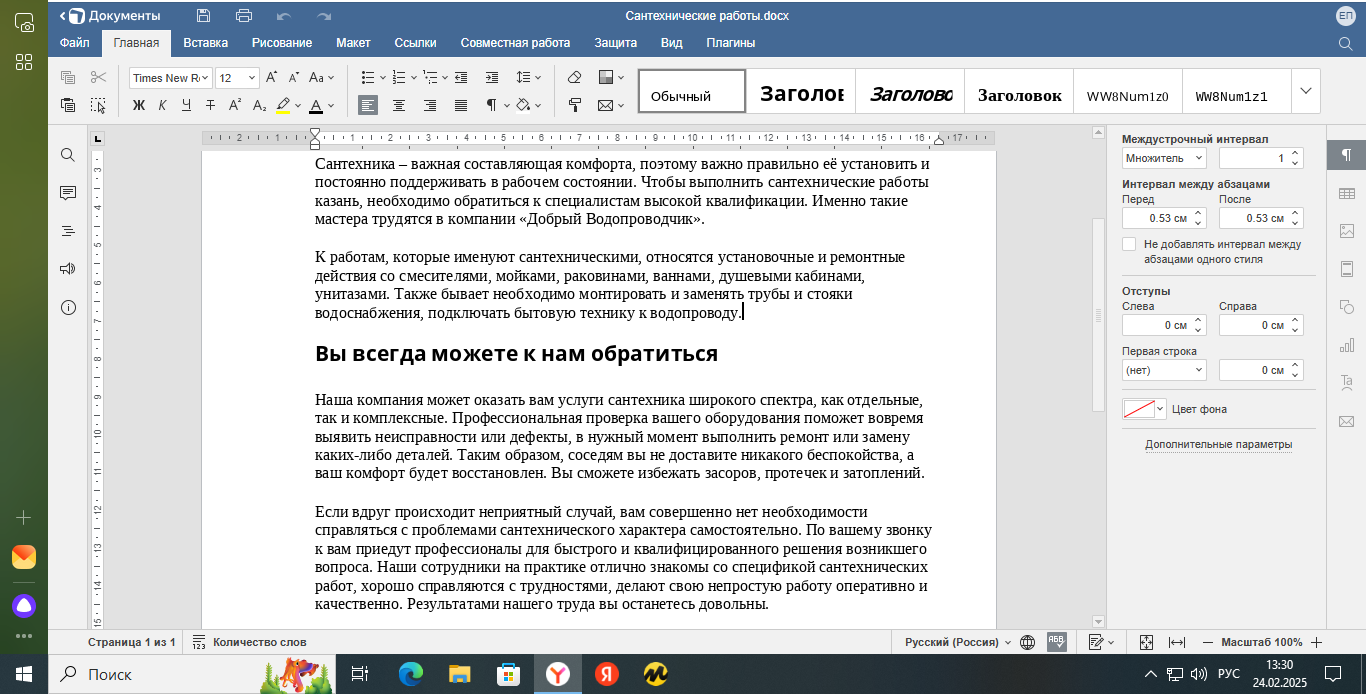Click the multilevel list icon
This screenshot has width=1366, height=694.
click(x=430, y=77)
